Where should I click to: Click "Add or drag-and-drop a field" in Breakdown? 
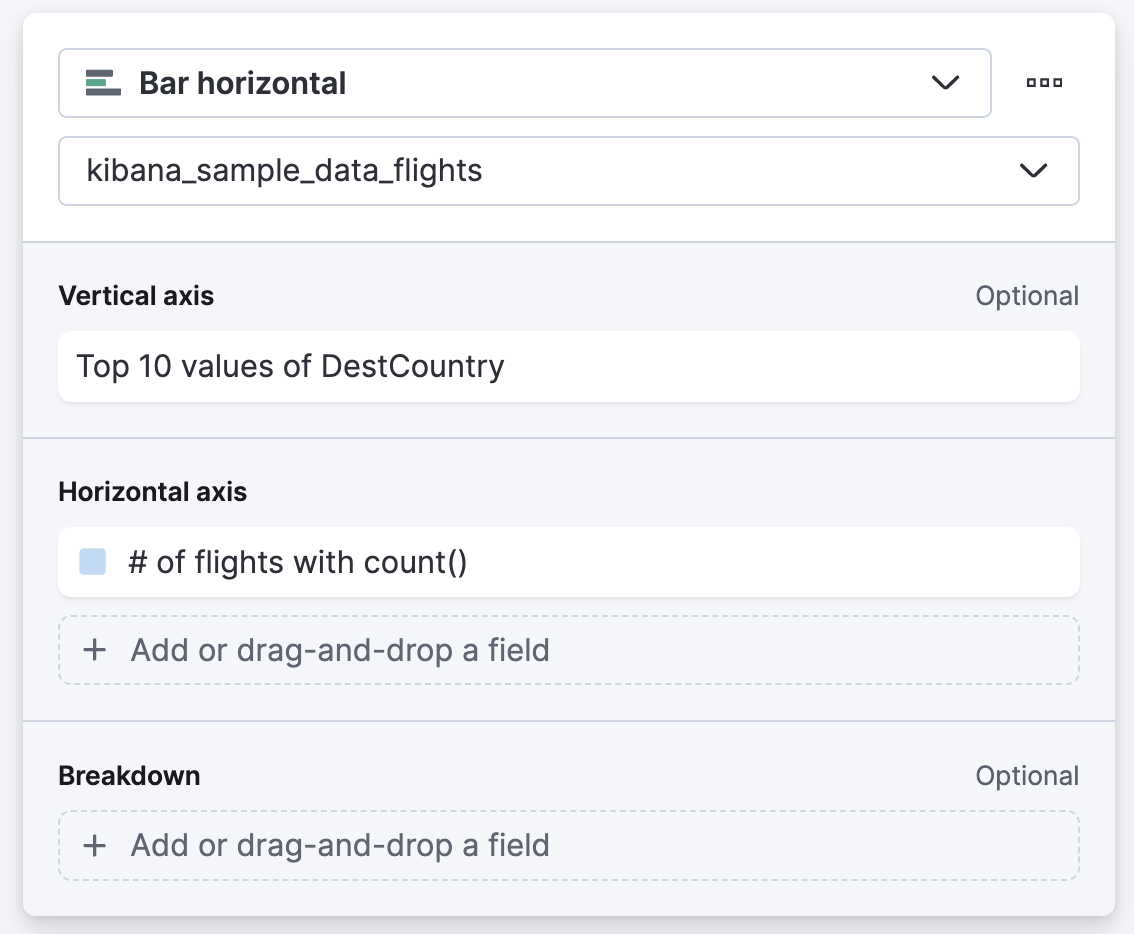click(340, 845)
